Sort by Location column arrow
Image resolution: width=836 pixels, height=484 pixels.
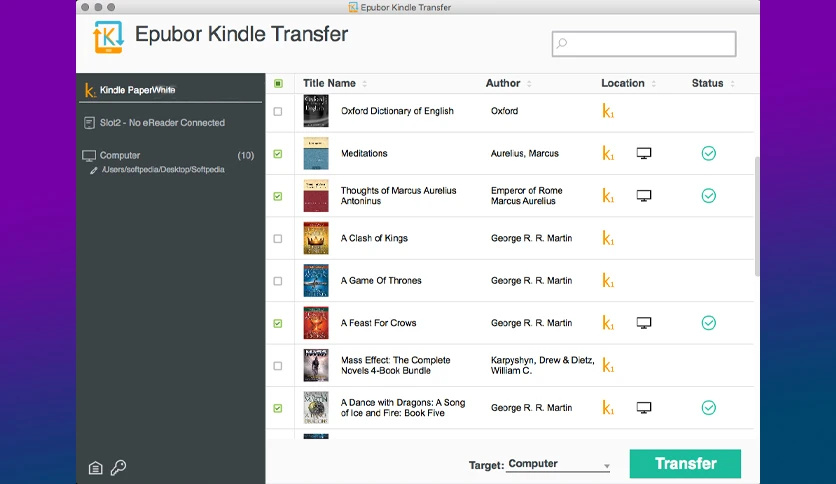[x=654, y=84]
